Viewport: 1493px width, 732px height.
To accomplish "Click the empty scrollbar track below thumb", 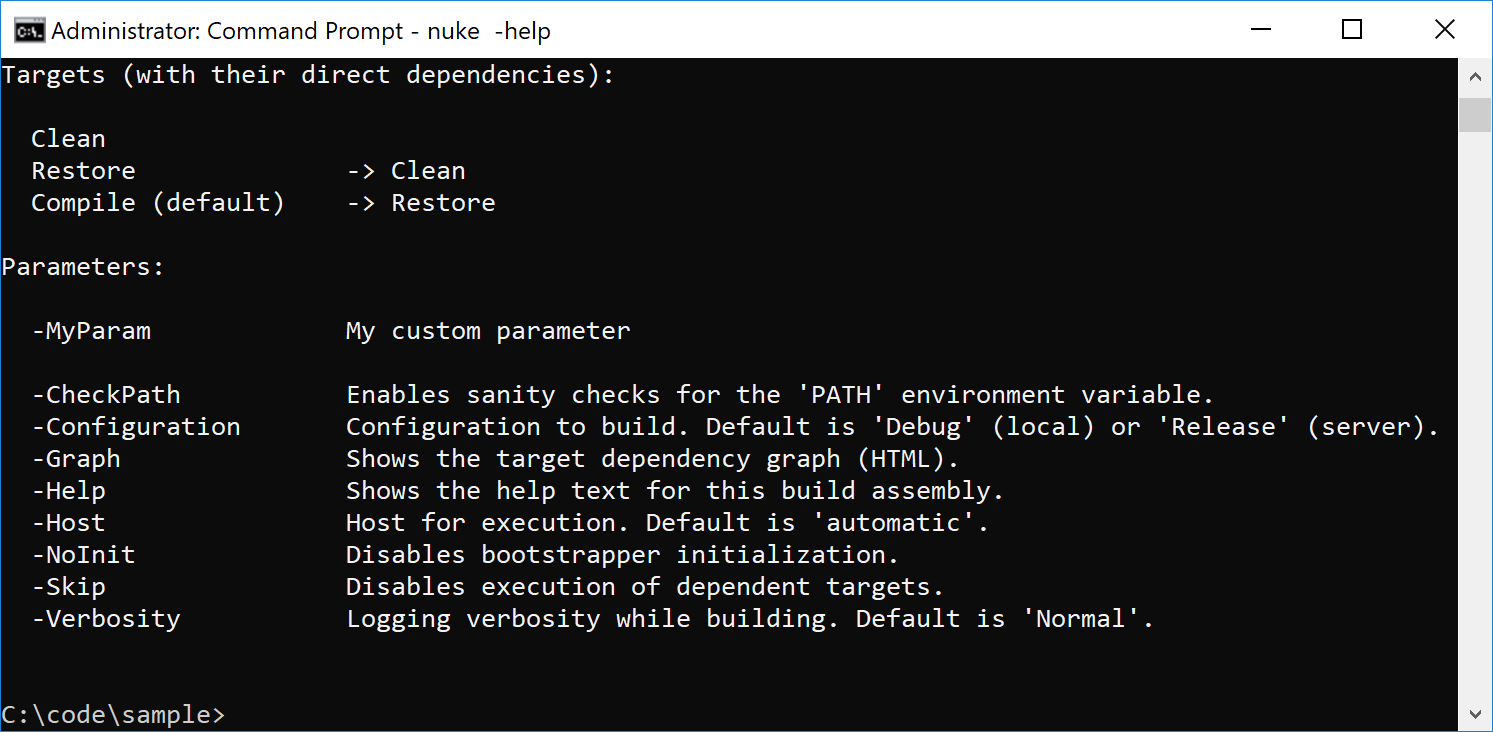I will [1474, 415].
